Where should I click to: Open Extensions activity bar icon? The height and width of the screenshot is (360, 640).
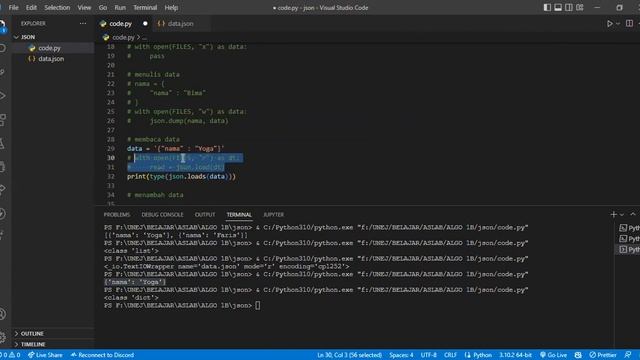(2, 120)
